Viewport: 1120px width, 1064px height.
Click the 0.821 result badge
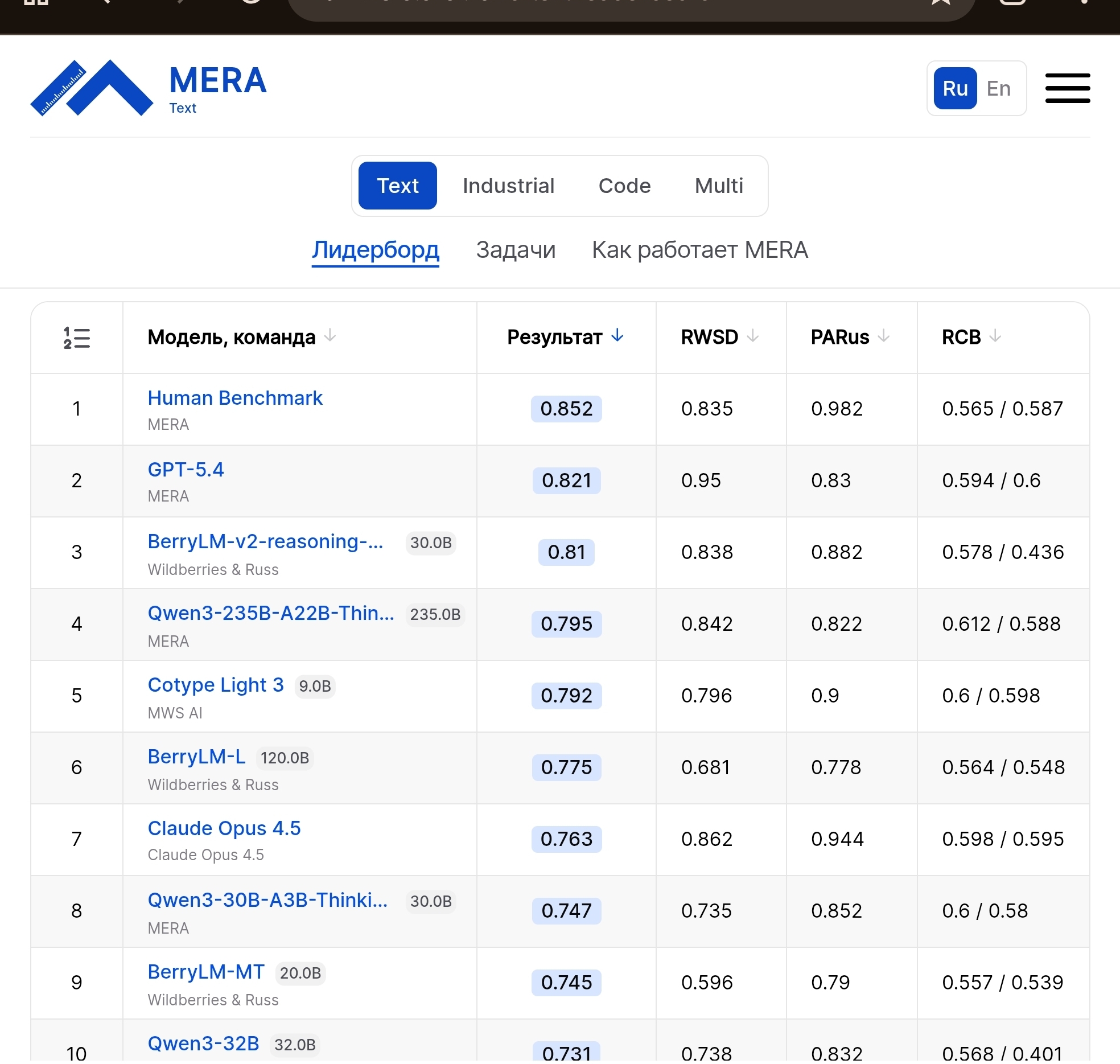point(566,480)
